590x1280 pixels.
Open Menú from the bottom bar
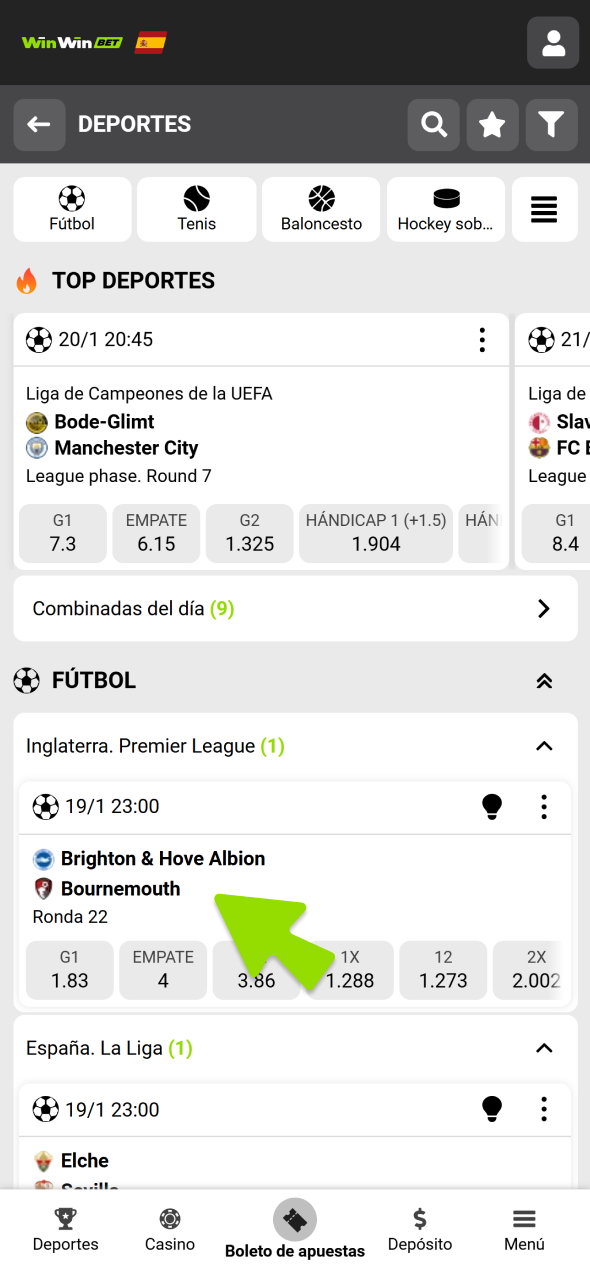point(523,1228)
